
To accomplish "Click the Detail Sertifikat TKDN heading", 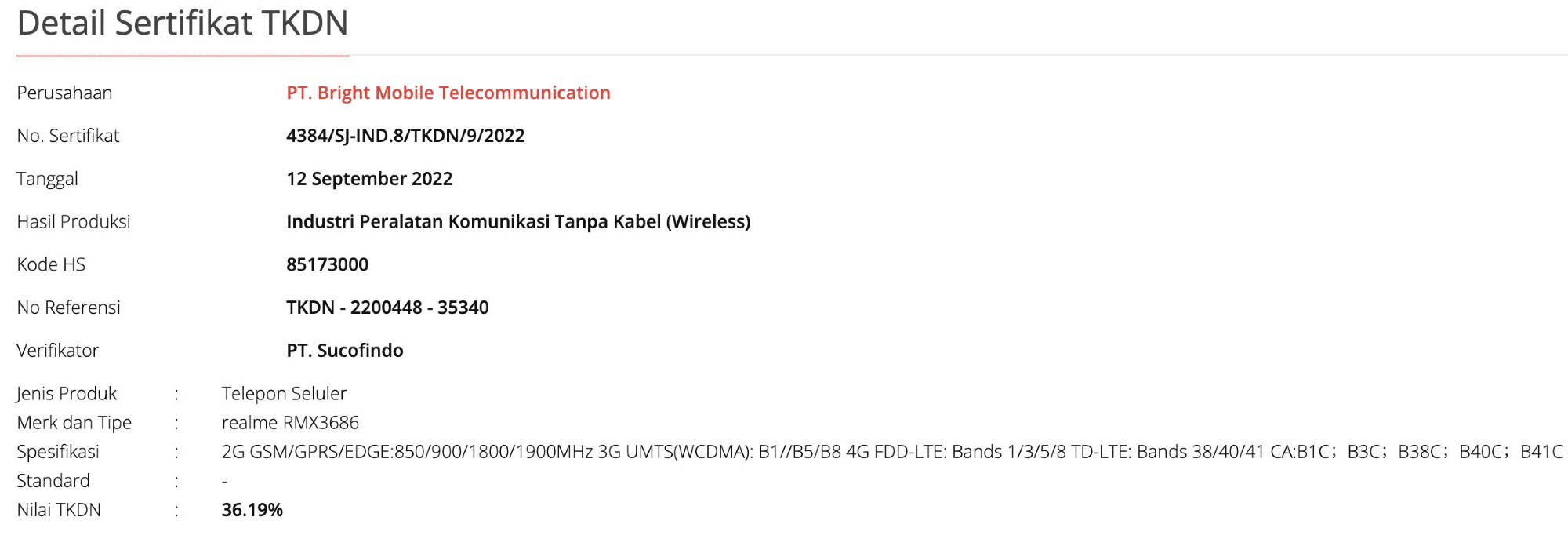I will coord(183,24).
